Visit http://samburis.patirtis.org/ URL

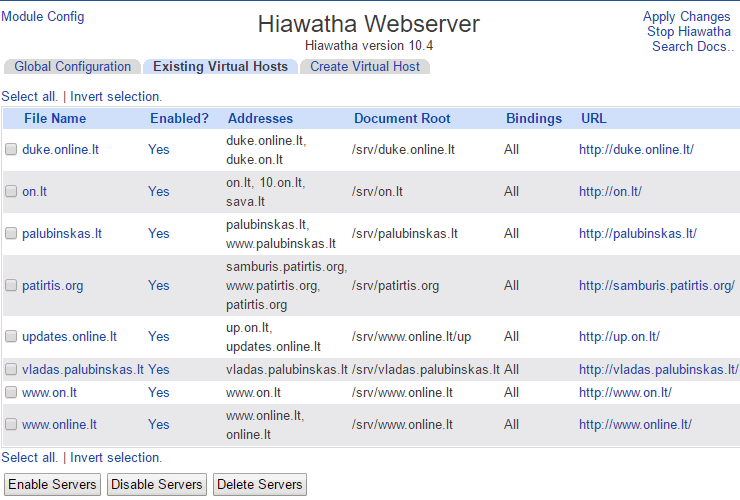(657, 286)
